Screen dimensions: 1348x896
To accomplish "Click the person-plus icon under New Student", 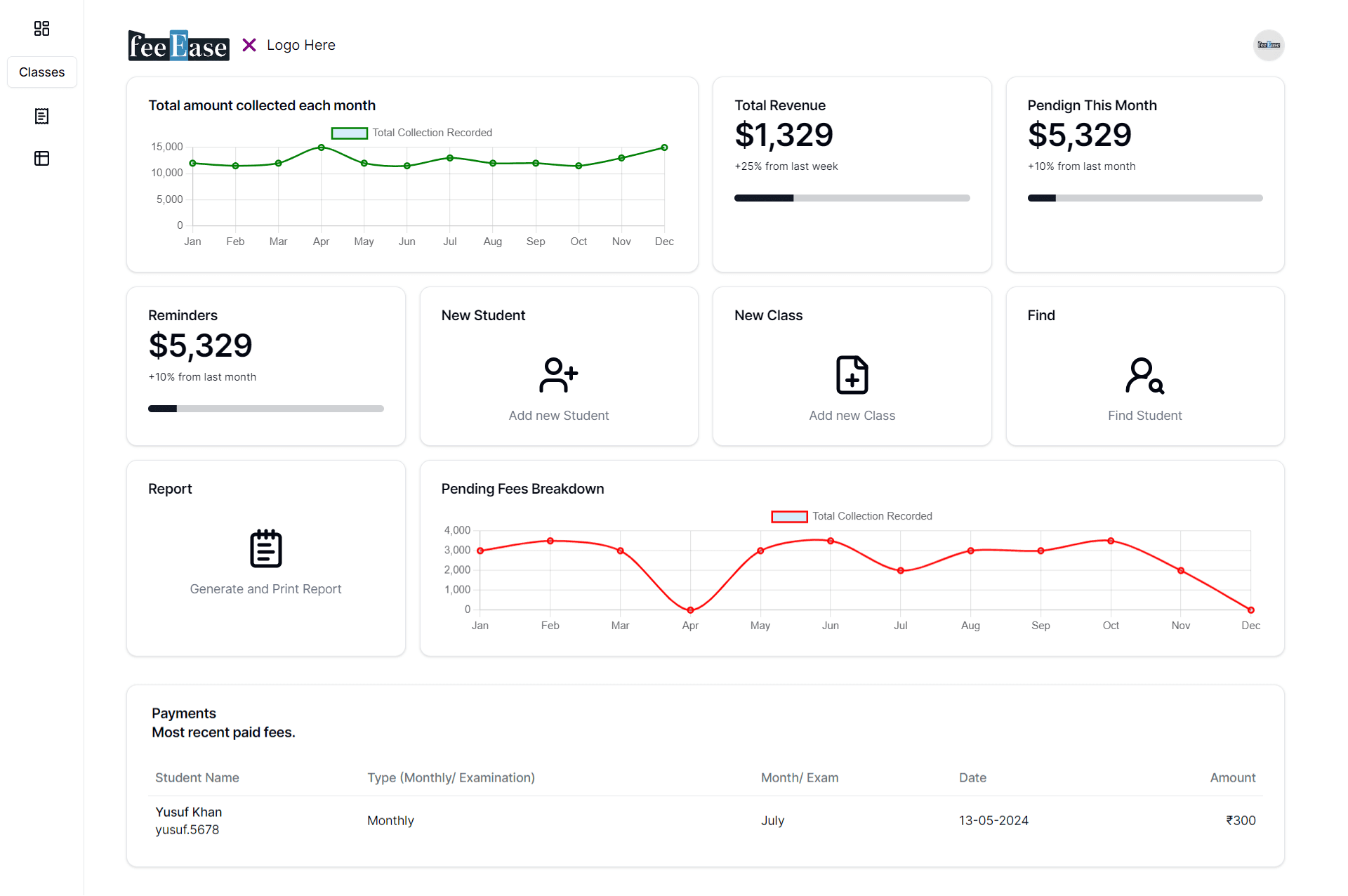I will 558,374.
